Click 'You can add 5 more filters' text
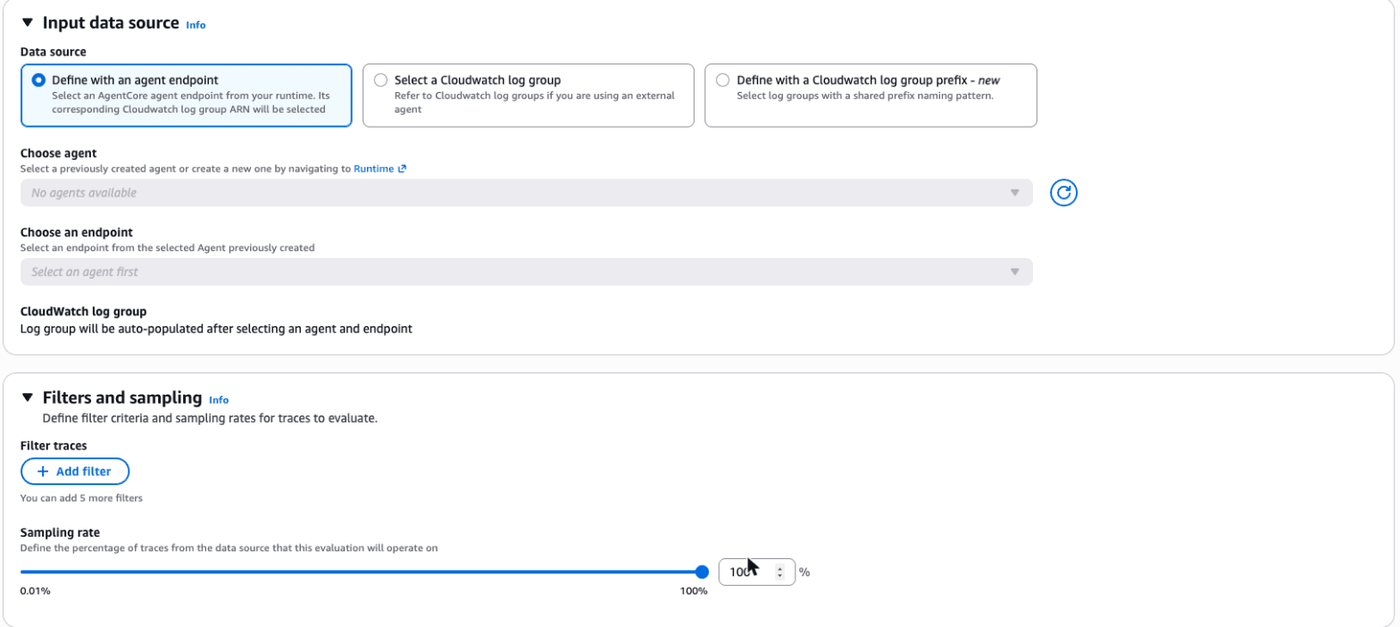The height and width of the screenshot is (627, 1400). [x=81, y=498]
